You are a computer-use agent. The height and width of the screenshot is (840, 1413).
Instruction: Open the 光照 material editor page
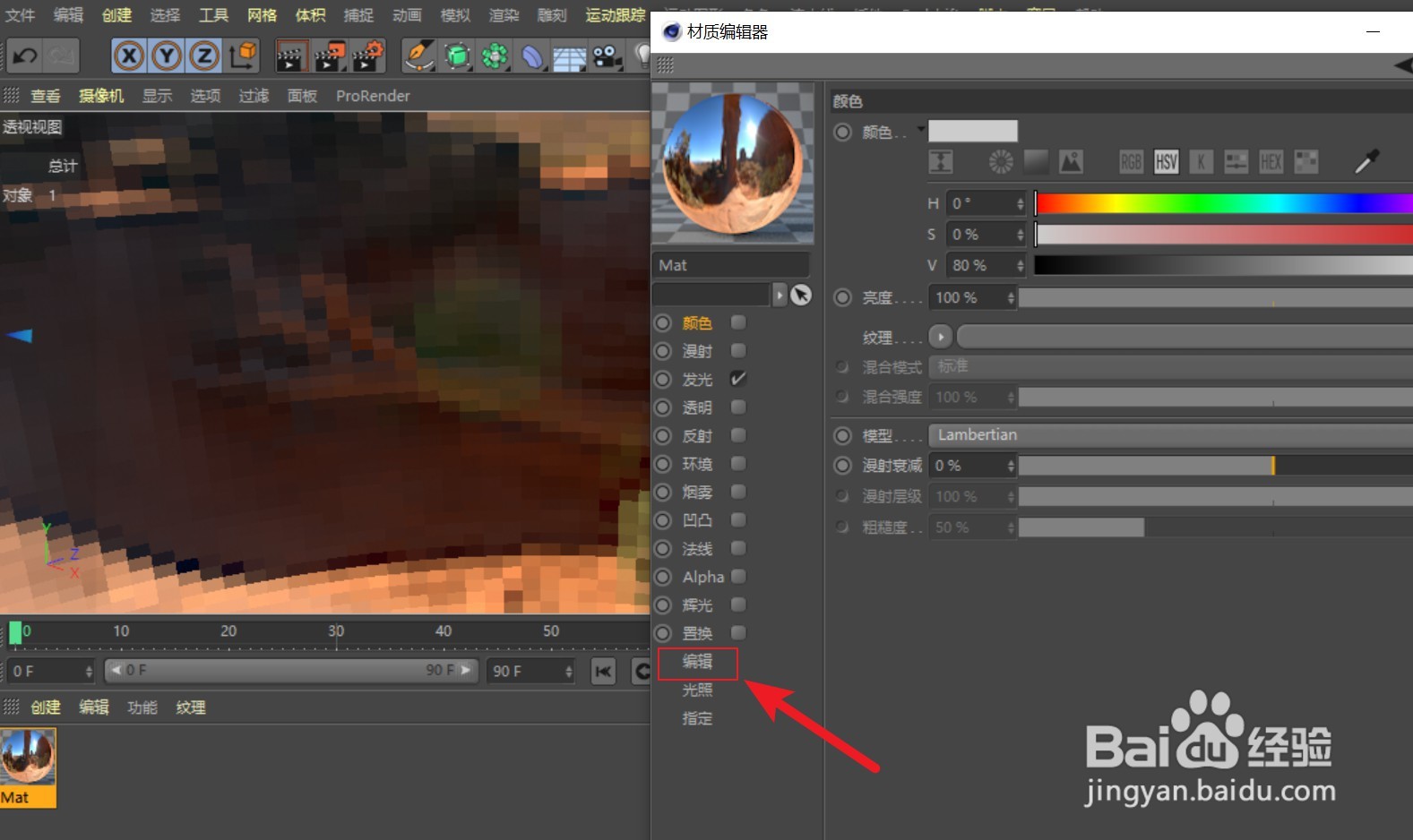697,690
